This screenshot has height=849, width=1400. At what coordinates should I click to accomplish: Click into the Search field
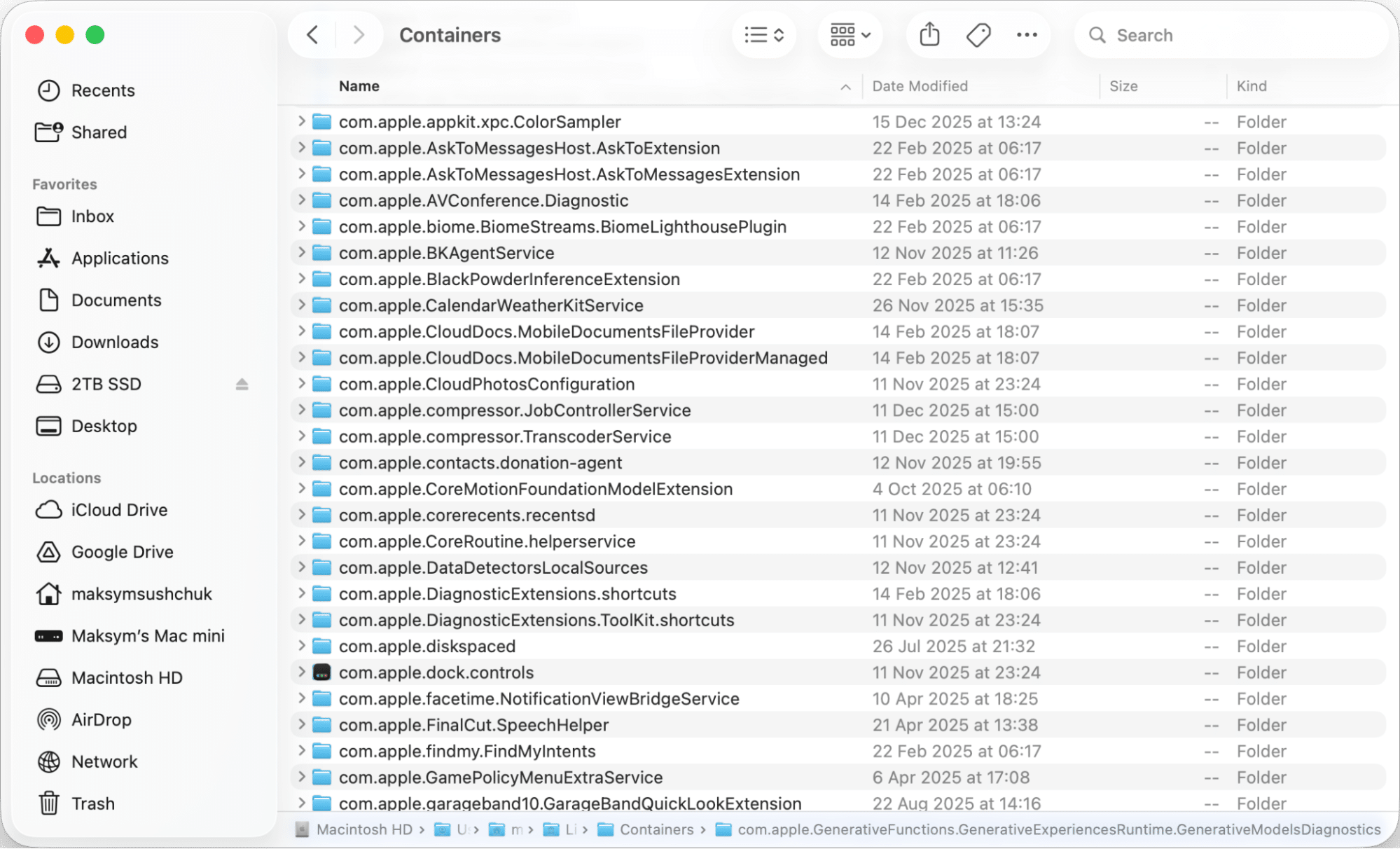[1231, 35]
